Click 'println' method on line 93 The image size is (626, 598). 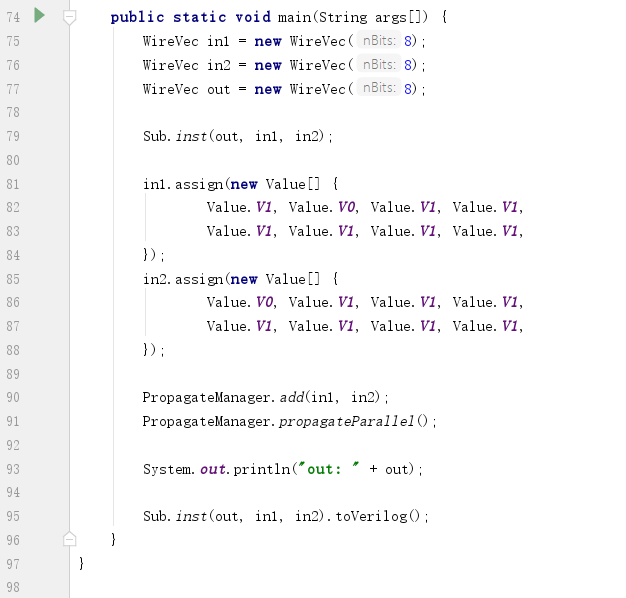tap(262, 469)
